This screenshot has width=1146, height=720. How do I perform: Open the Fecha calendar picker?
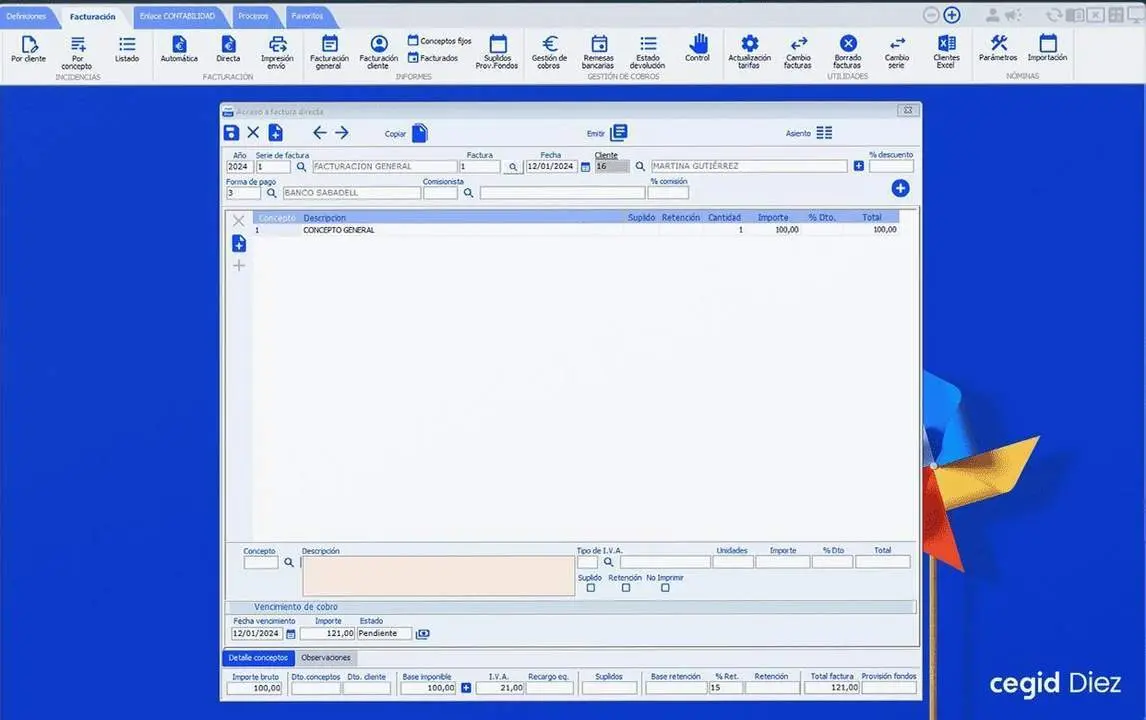585,167
